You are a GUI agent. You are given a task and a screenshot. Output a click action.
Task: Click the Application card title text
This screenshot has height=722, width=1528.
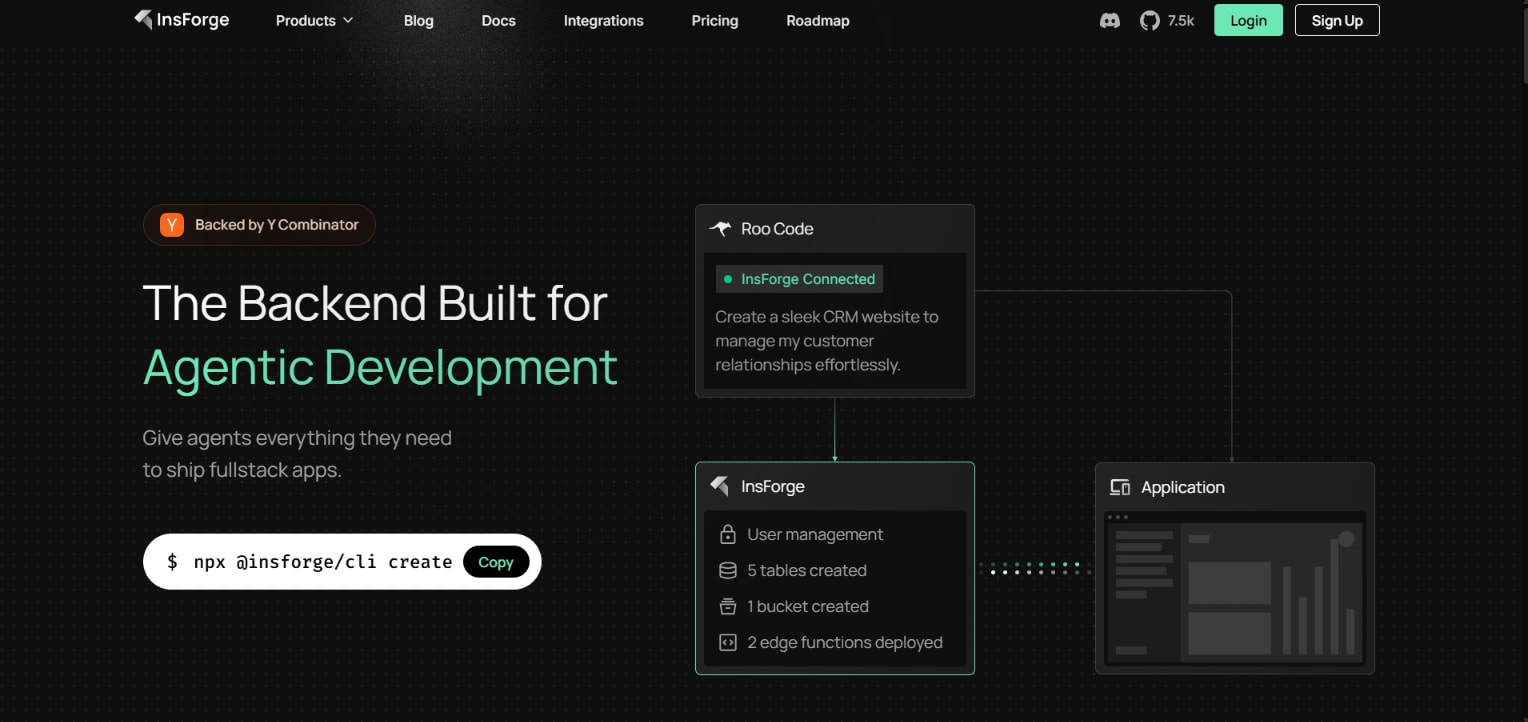tap(1183, 487)
